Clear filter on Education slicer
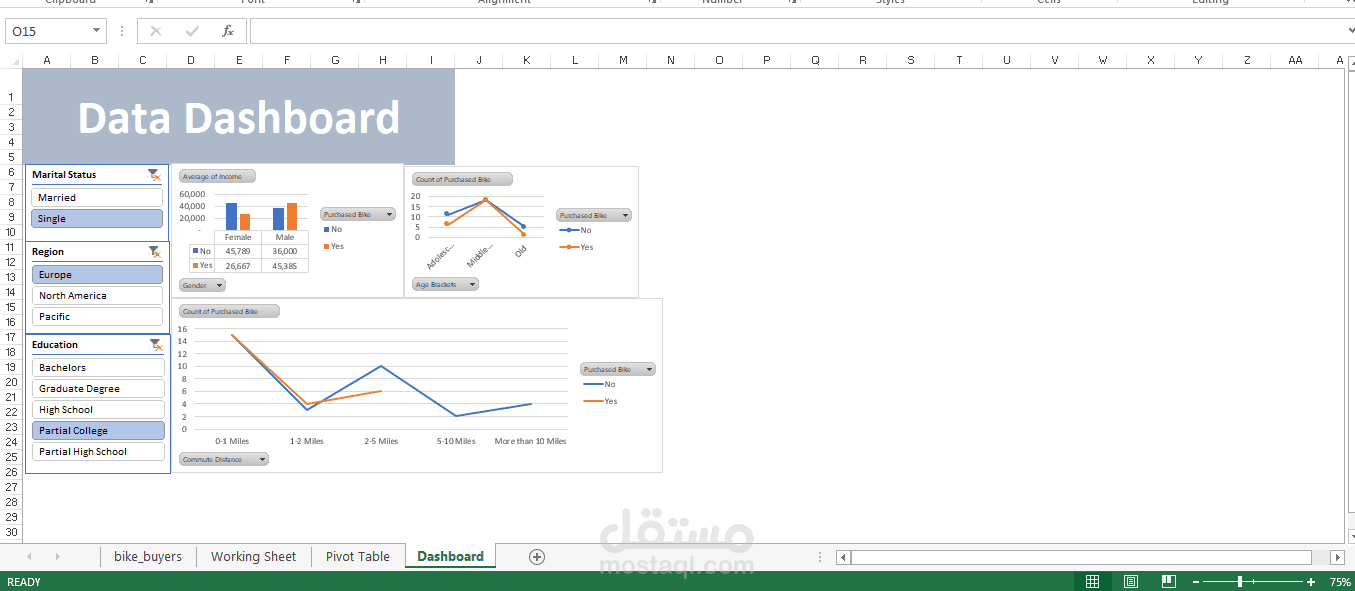Image resolution: width=1355 pixels, height=591 pixels. (x=154, y=345)
